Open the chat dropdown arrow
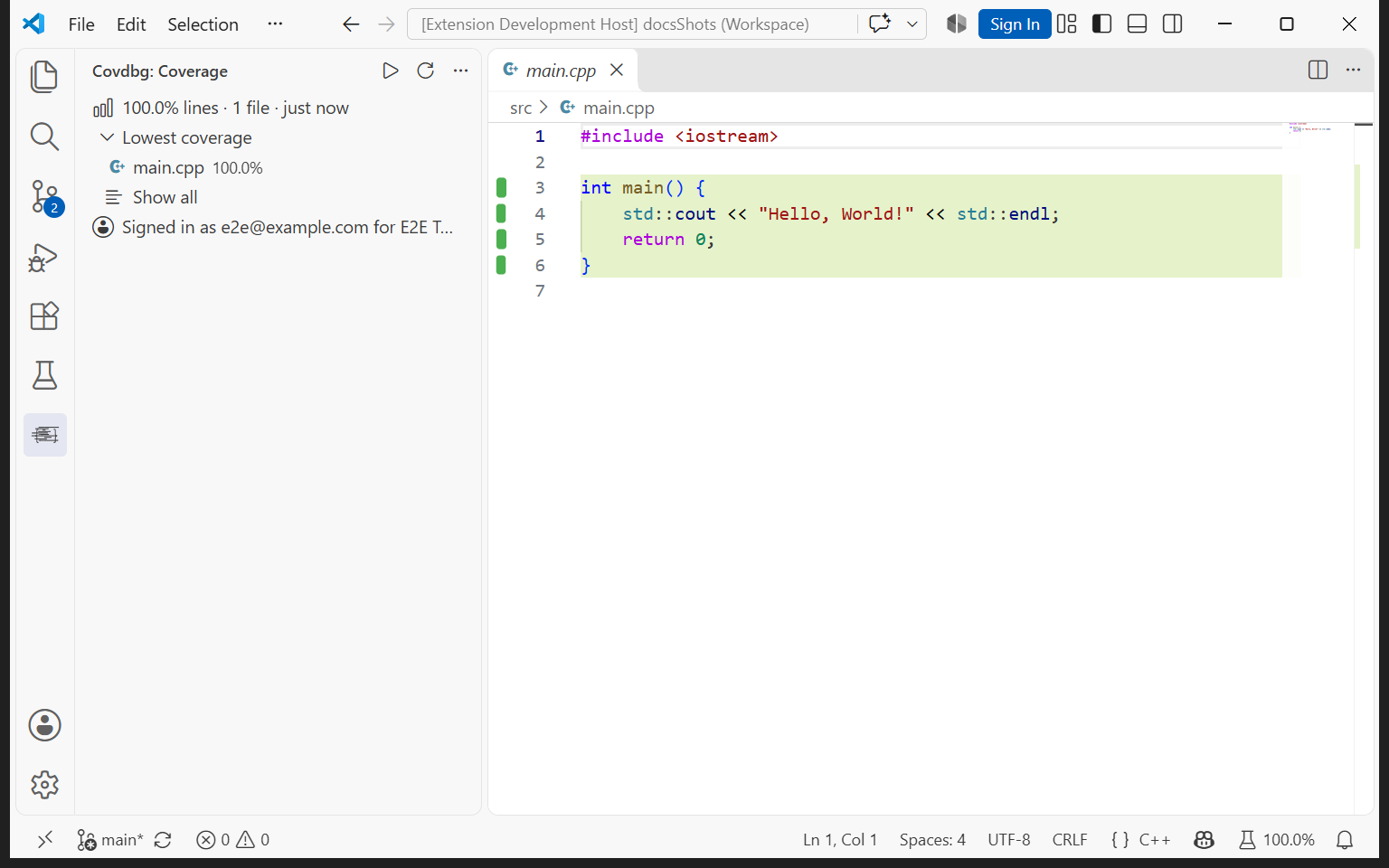The width and height of the screenshot is (1389, 868). pyautogui.click(x=912, y=24)
